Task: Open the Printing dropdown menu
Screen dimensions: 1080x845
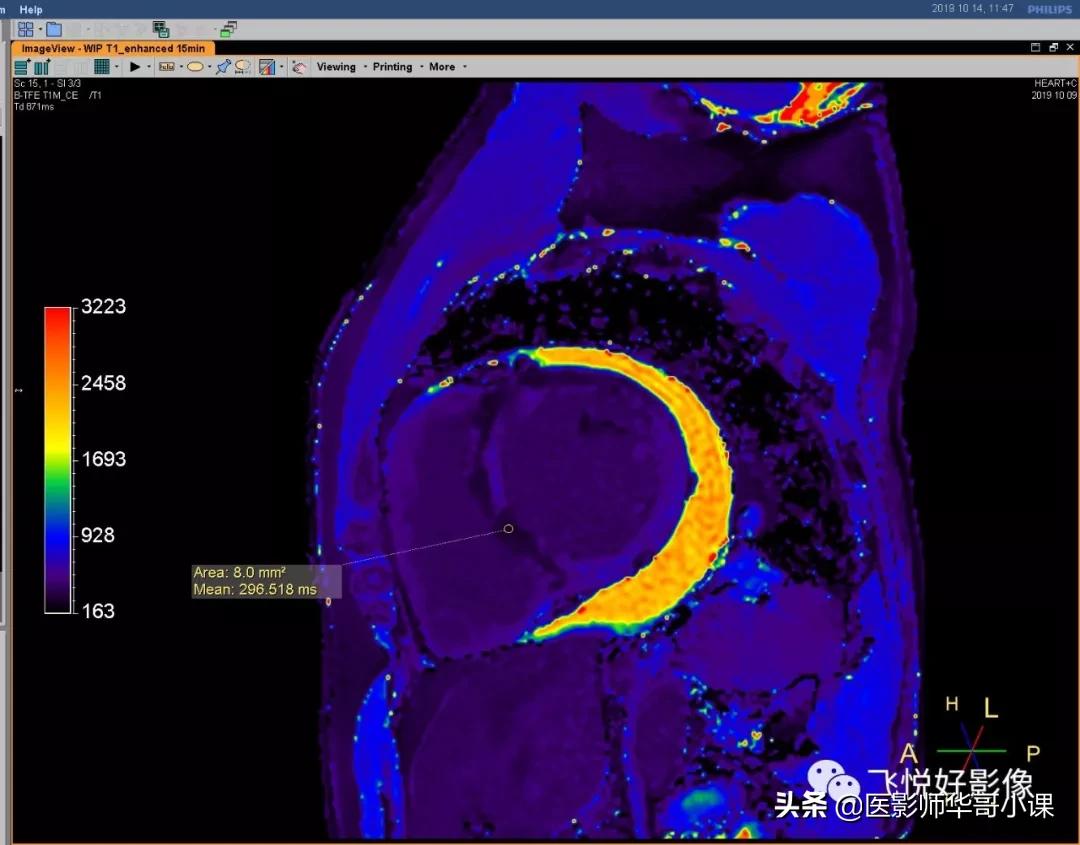Action: coord(392,67)
